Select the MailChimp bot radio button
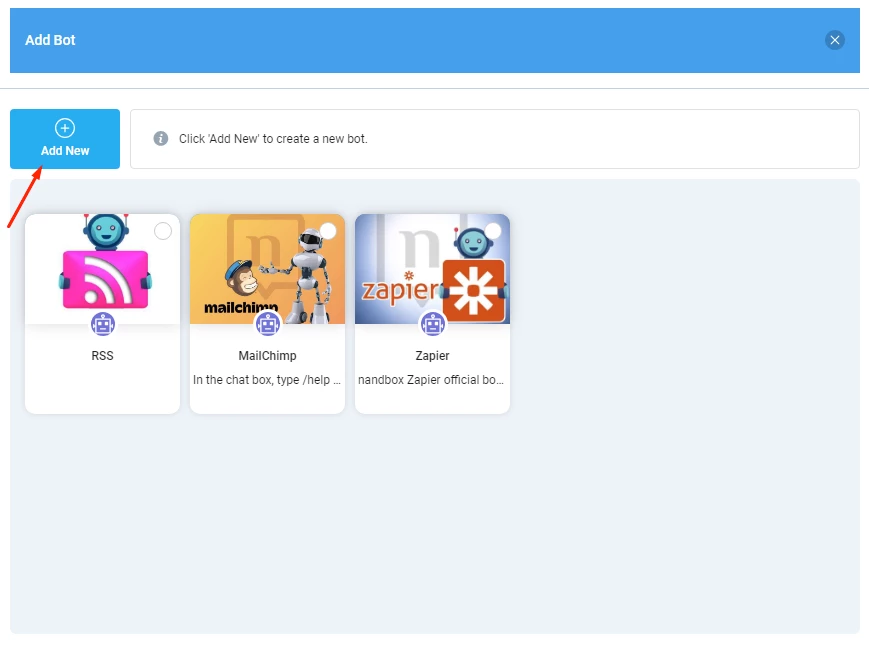 pos(328,231)
